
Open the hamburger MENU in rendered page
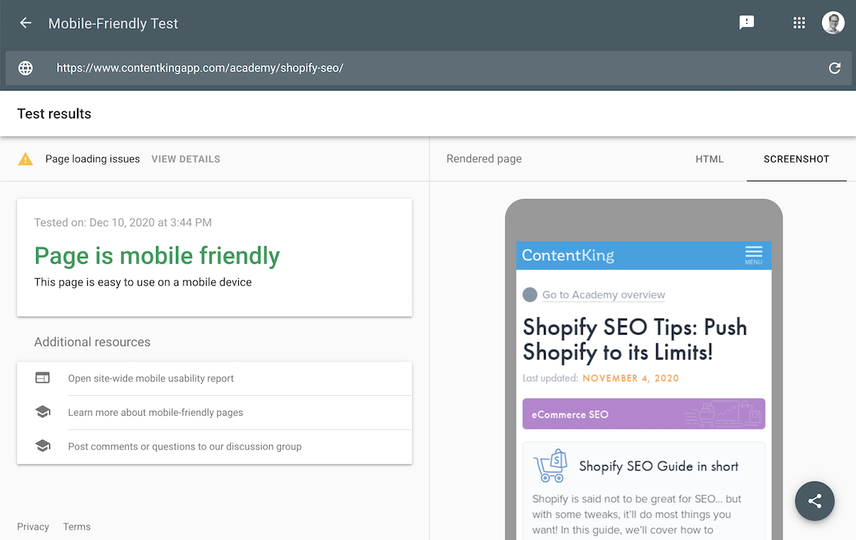(753, 255)
